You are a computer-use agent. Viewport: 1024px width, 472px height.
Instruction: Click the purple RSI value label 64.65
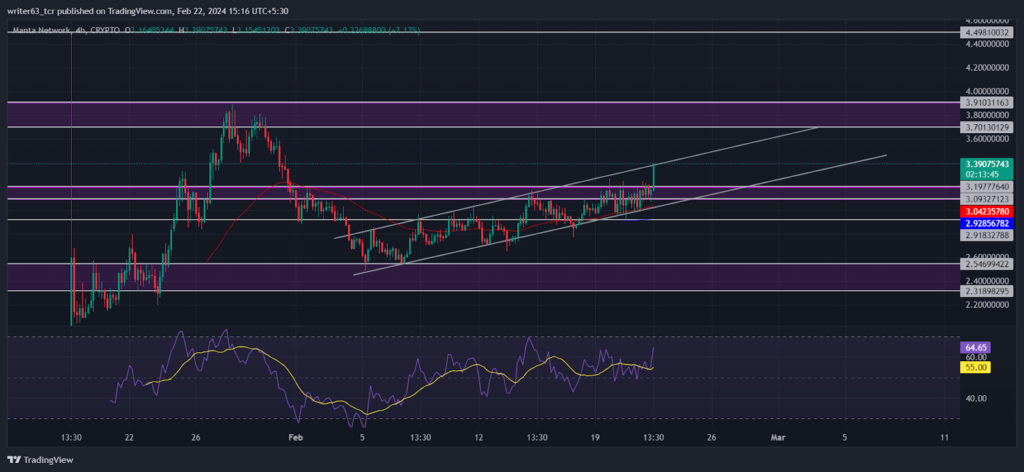coord(975,347)
